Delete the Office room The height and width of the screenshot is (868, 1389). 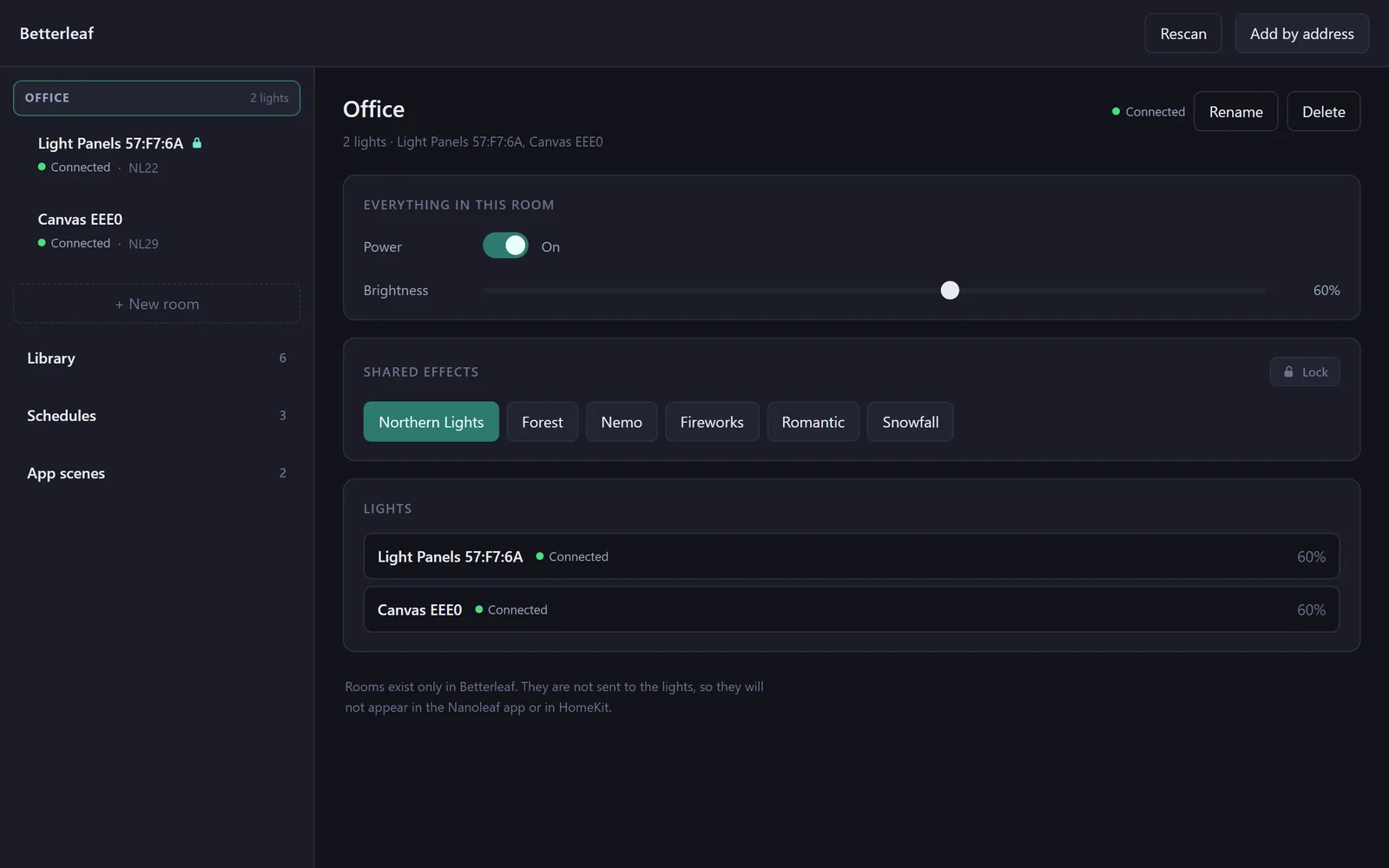[x=1323, y=111]
